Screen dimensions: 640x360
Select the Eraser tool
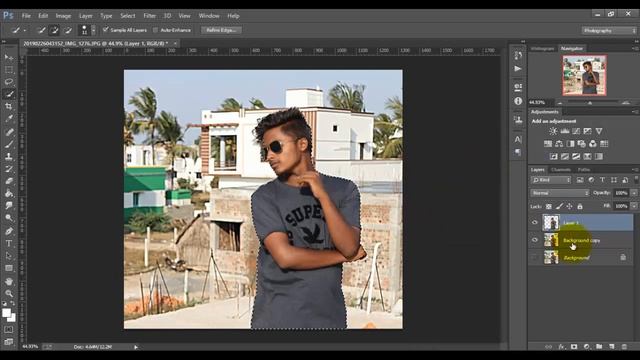[9, 181]
